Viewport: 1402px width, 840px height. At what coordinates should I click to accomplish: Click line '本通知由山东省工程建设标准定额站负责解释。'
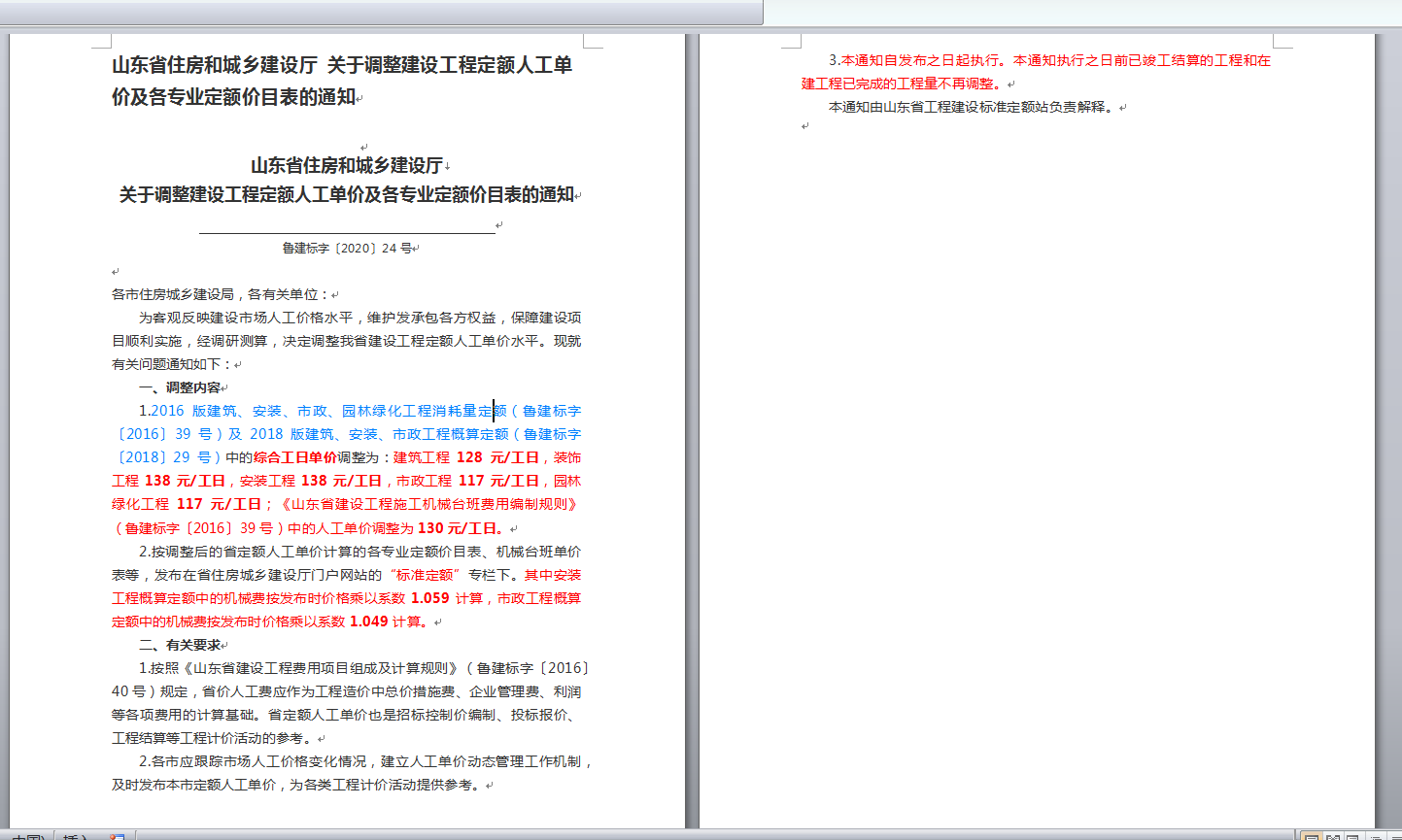pyautogui.click(x=972, y=107)
